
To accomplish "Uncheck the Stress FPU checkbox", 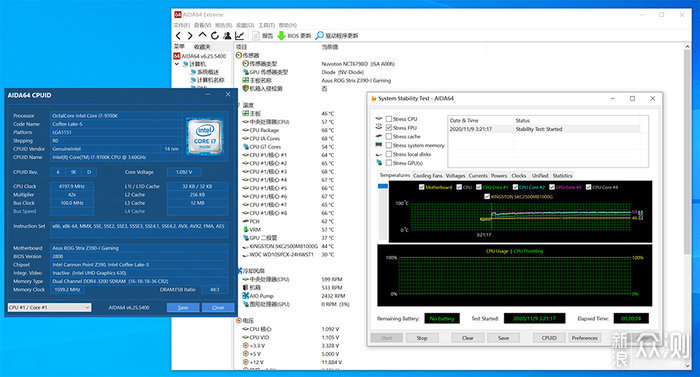I will point(389,128).
